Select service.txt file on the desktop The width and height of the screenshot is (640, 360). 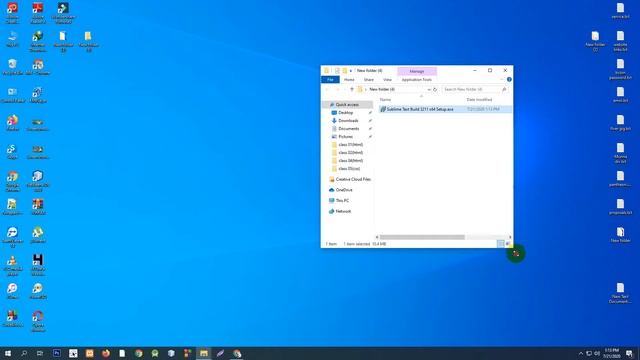click(620, 11)
